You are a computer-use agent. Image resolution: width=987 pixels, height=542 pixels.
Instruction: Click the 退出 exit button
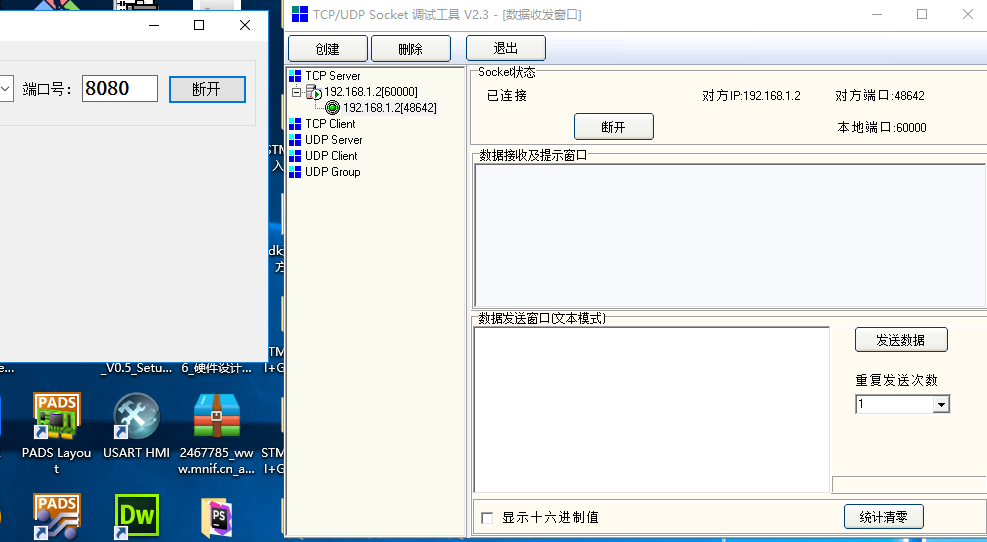(505, 48)
